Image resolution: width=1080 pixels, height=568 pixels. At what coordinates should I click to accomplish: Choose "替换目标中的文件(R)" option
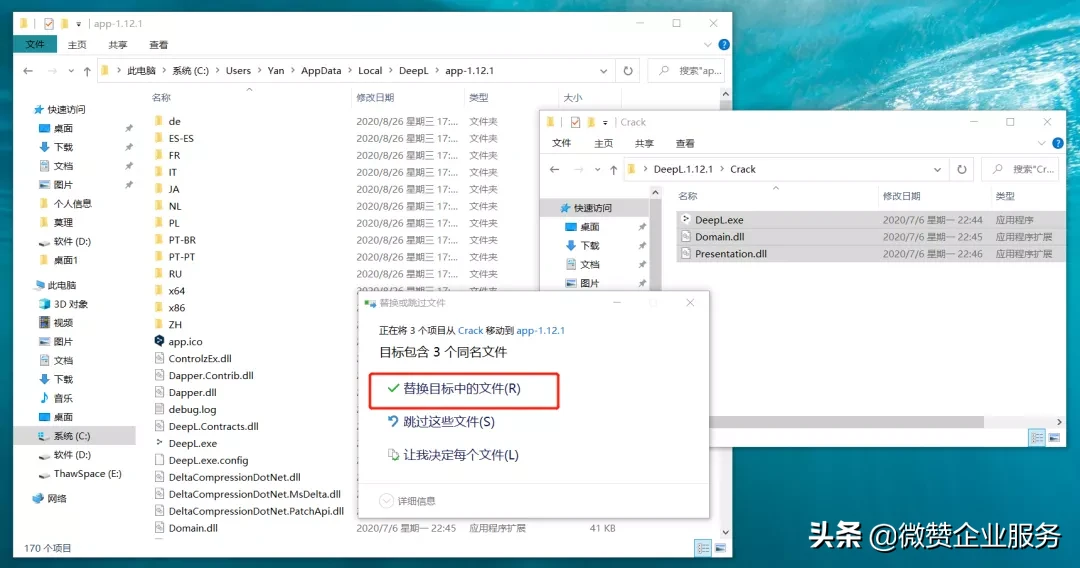point(463,389)
